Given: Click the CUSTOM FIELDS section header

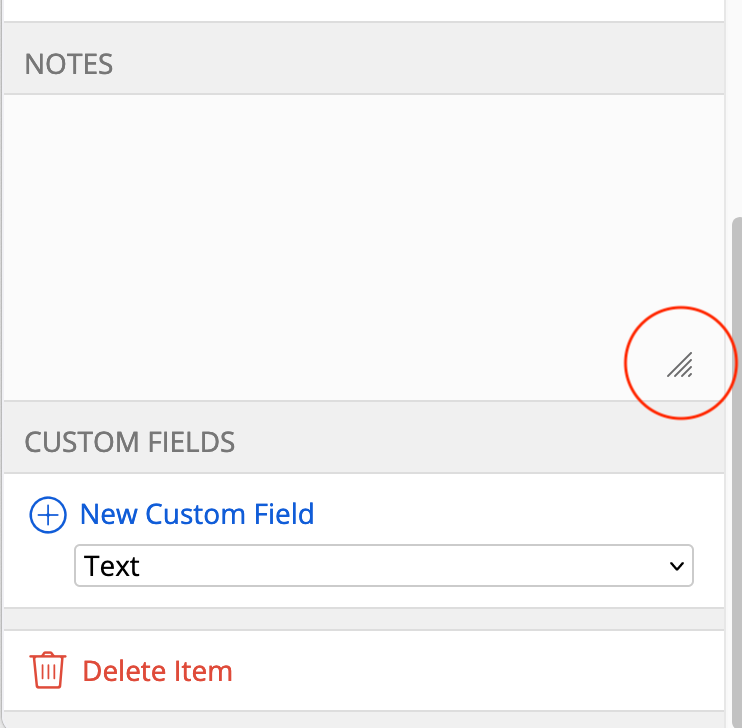Looking at the screenshot, I should [x=130, y=441].
